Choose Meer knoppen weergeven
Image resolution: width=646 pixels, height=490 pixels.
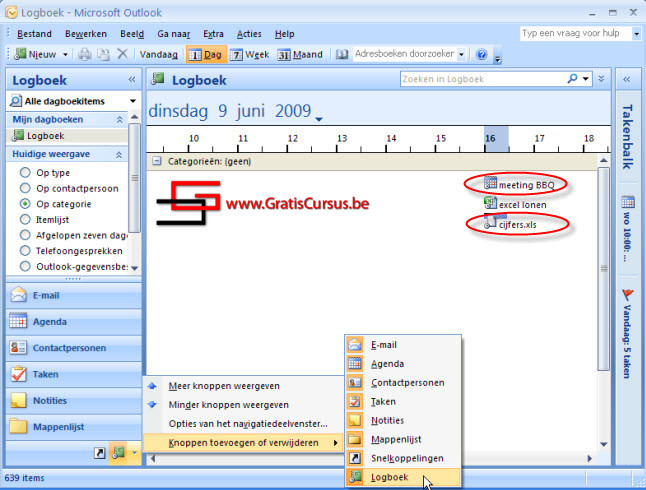click(243, 386)
